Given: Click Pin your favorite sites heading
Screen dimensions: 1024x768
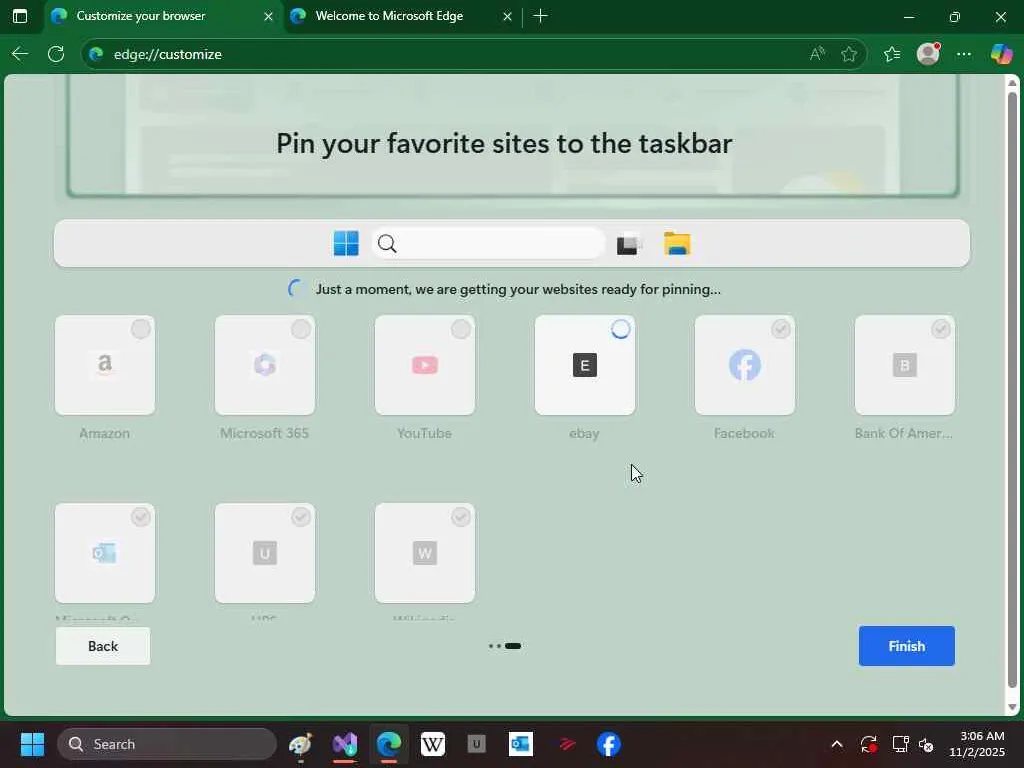Looking at the screenshot, I should [x=504, y=143].
